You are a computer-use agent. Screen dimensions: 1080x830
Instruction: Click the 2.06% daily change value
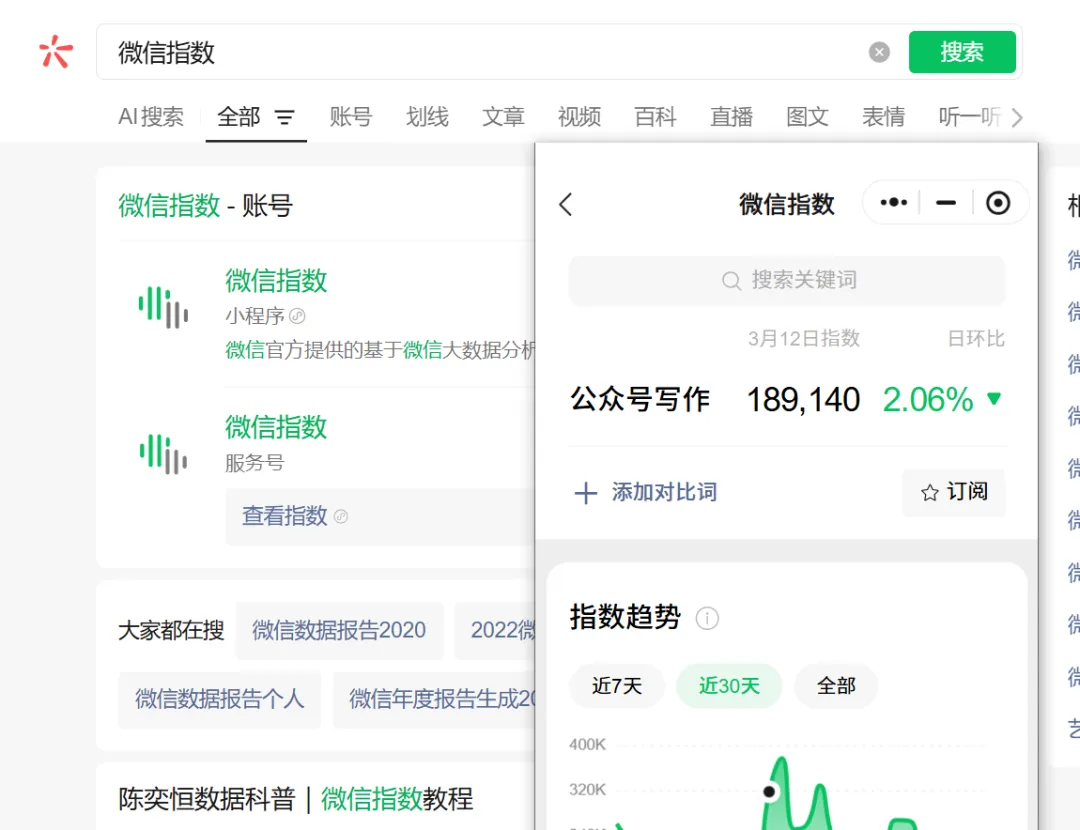(928, 400)
